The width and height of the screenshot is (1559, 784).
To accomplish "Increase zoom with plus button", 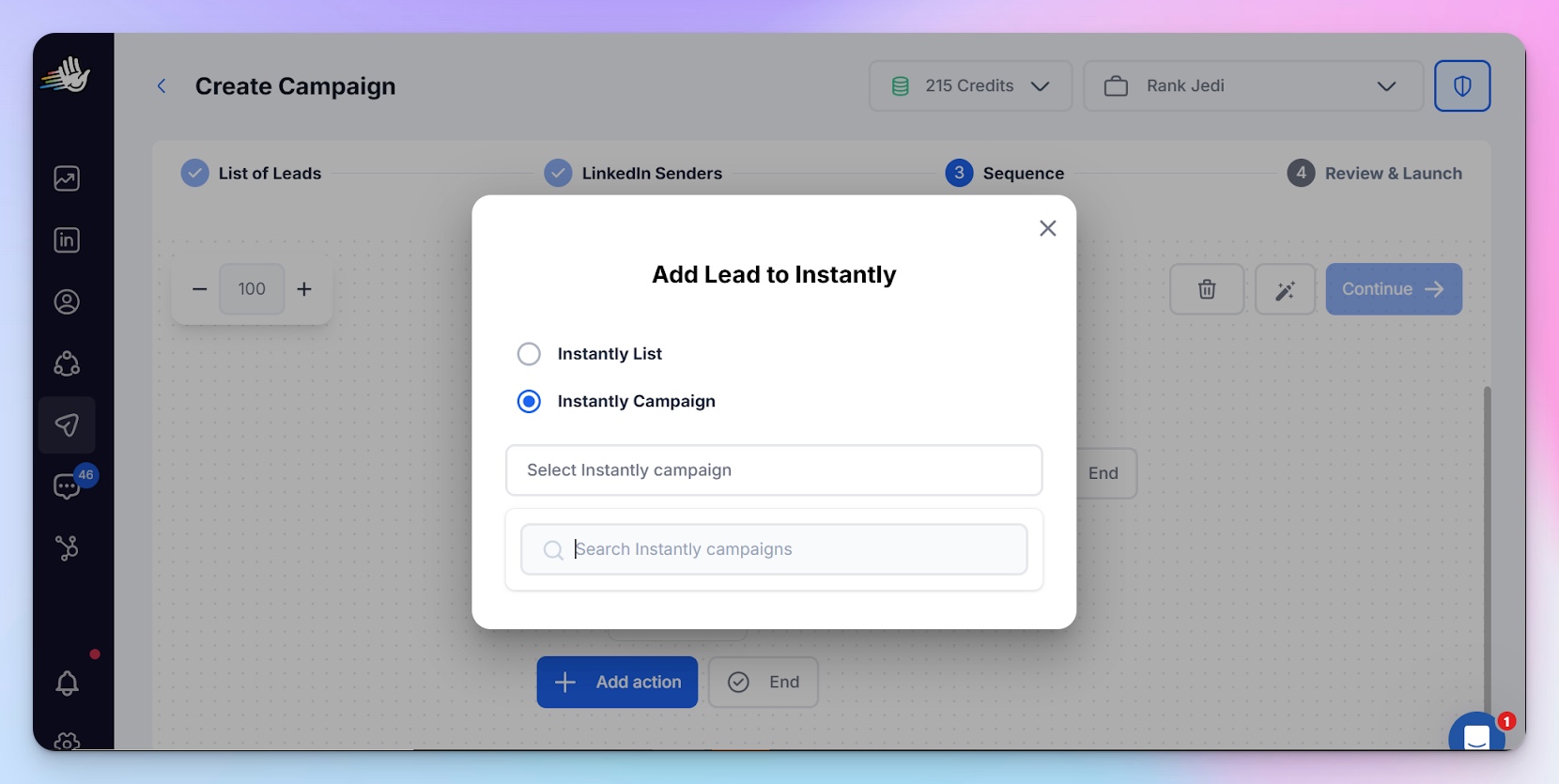I will 304,289.
